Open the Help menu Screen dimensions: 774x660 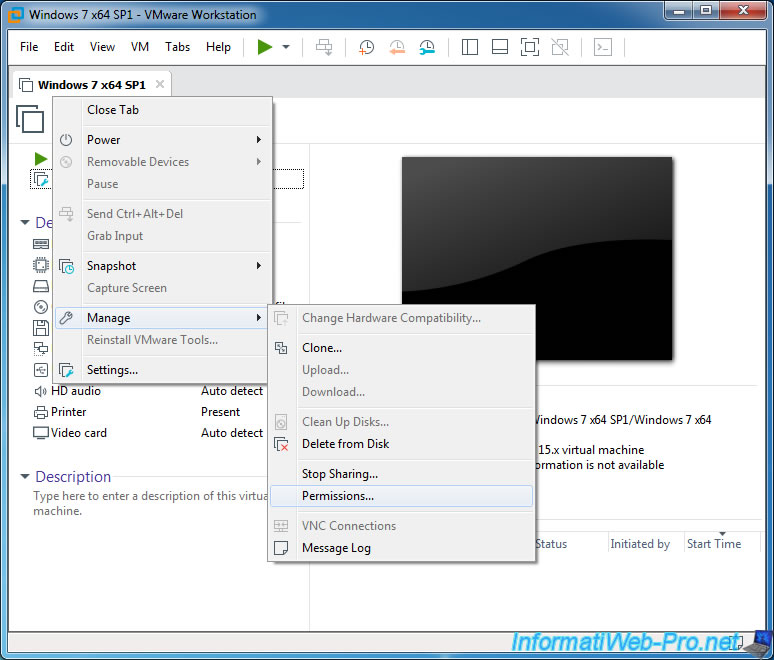(218, 47)
